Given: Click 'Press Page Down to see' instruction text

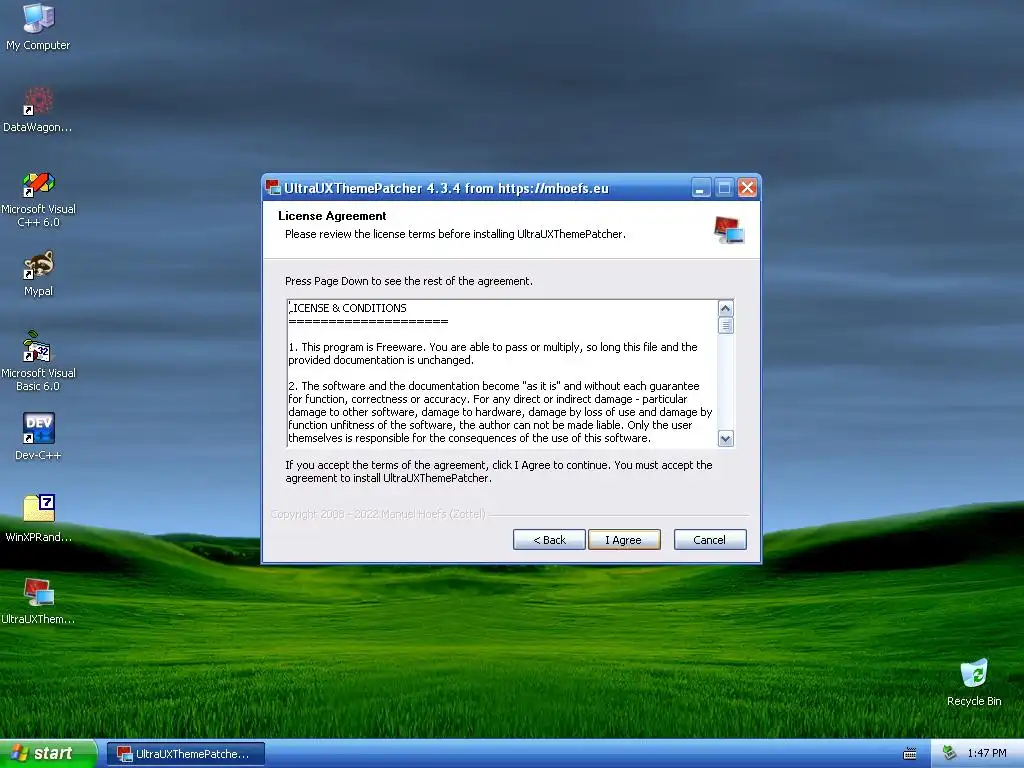Looking at the screenshot, I should click(409, 281).
